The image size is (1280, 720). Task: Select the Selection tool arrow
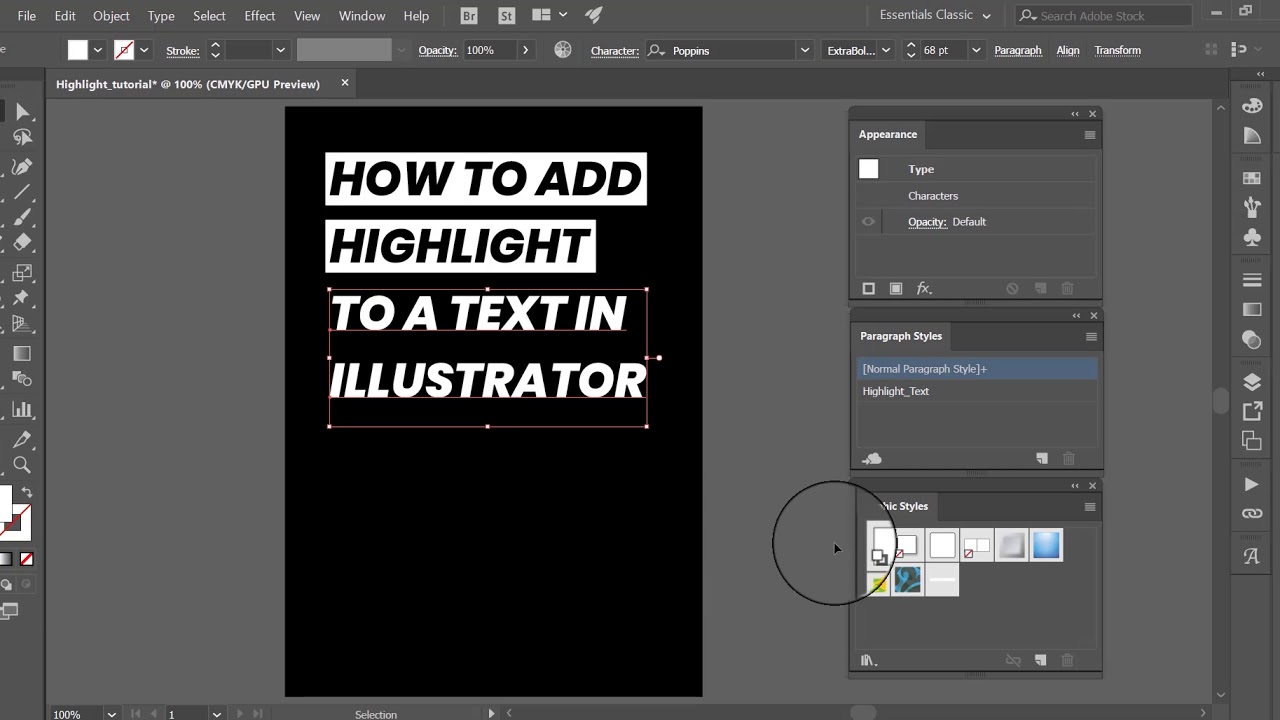[x=22, y=112]
